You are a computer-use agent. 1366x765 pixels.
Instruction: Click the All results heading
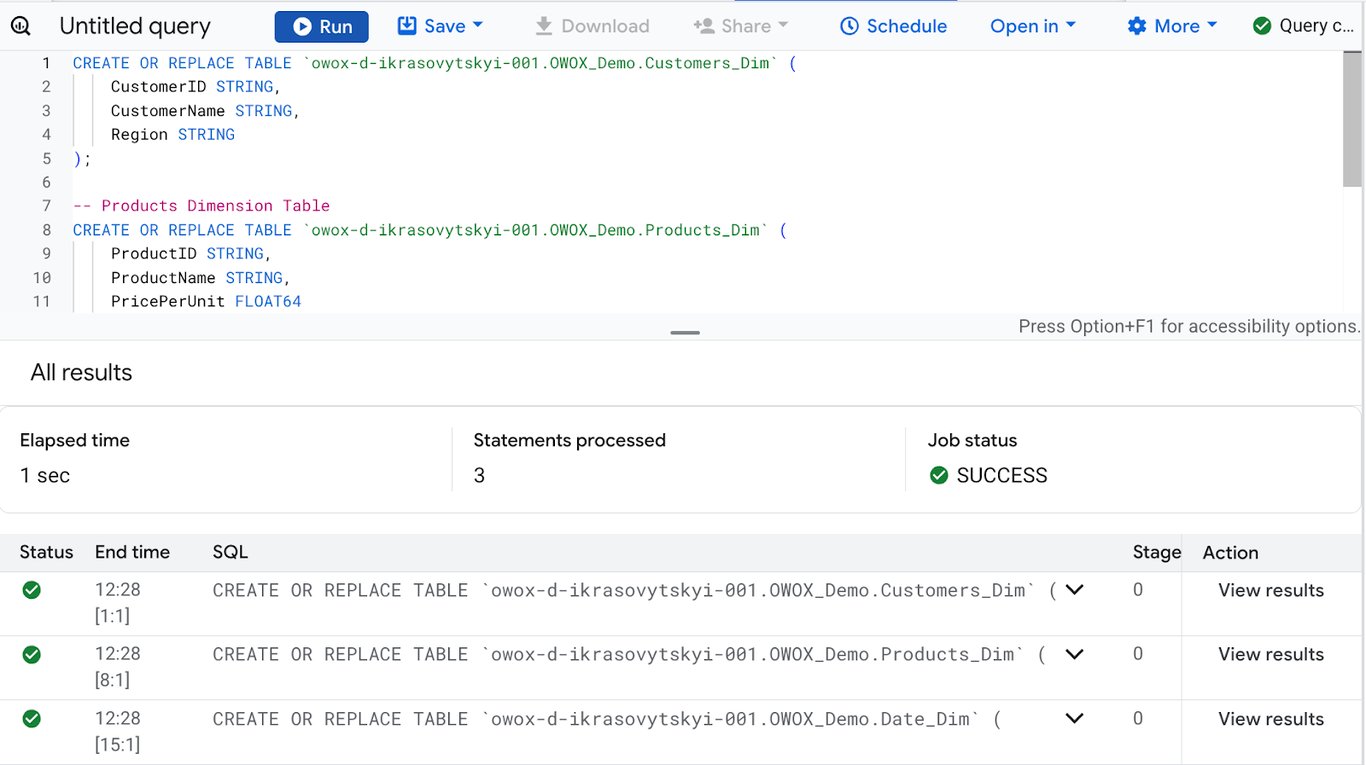tap(81, 373)
